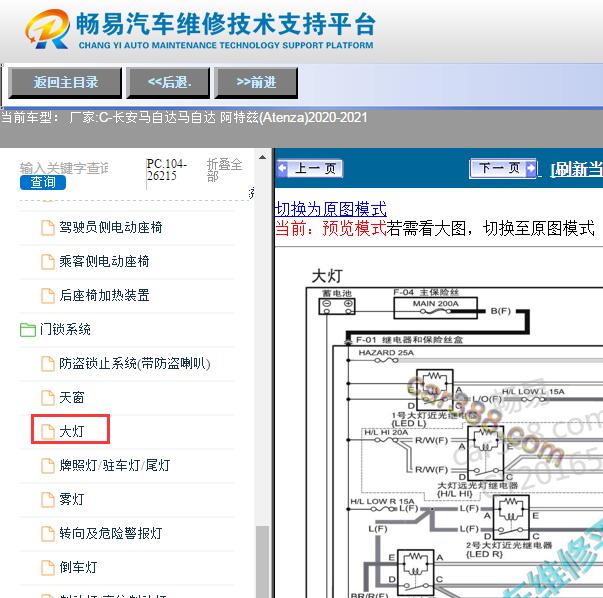Viewport: 603px width, 598px height.
Task: Click PC.104-26215 text
Action: (167, 170)
